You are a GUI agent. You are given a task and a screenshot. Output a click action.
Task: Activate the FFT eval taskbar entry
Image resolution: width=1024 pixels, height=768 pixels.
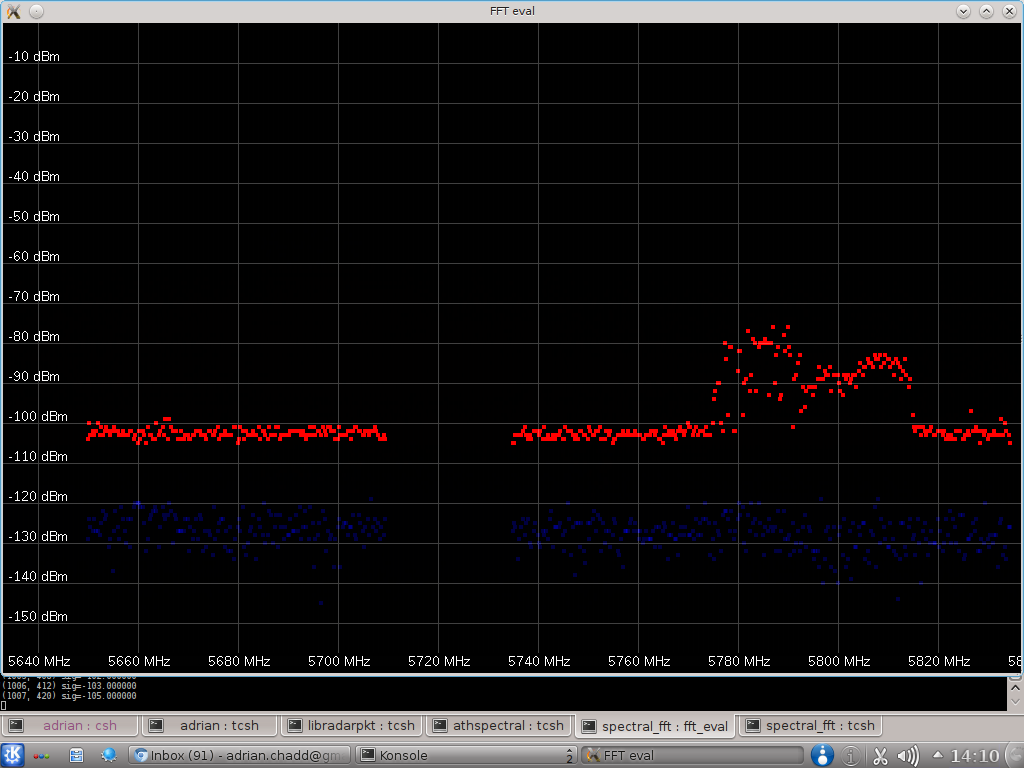[692, 756]
